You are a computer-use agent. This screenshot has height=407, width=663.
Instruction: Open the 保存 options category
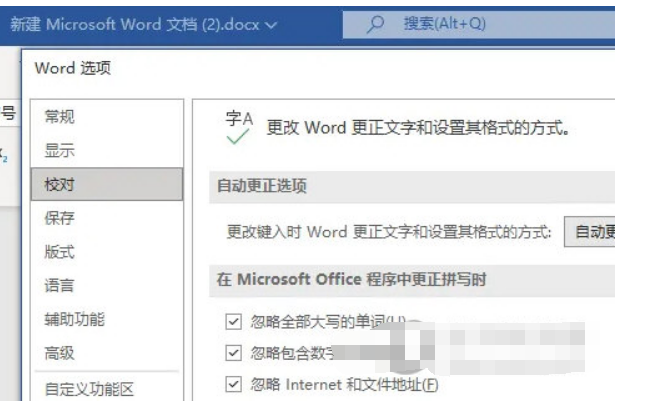pos(107,218)
